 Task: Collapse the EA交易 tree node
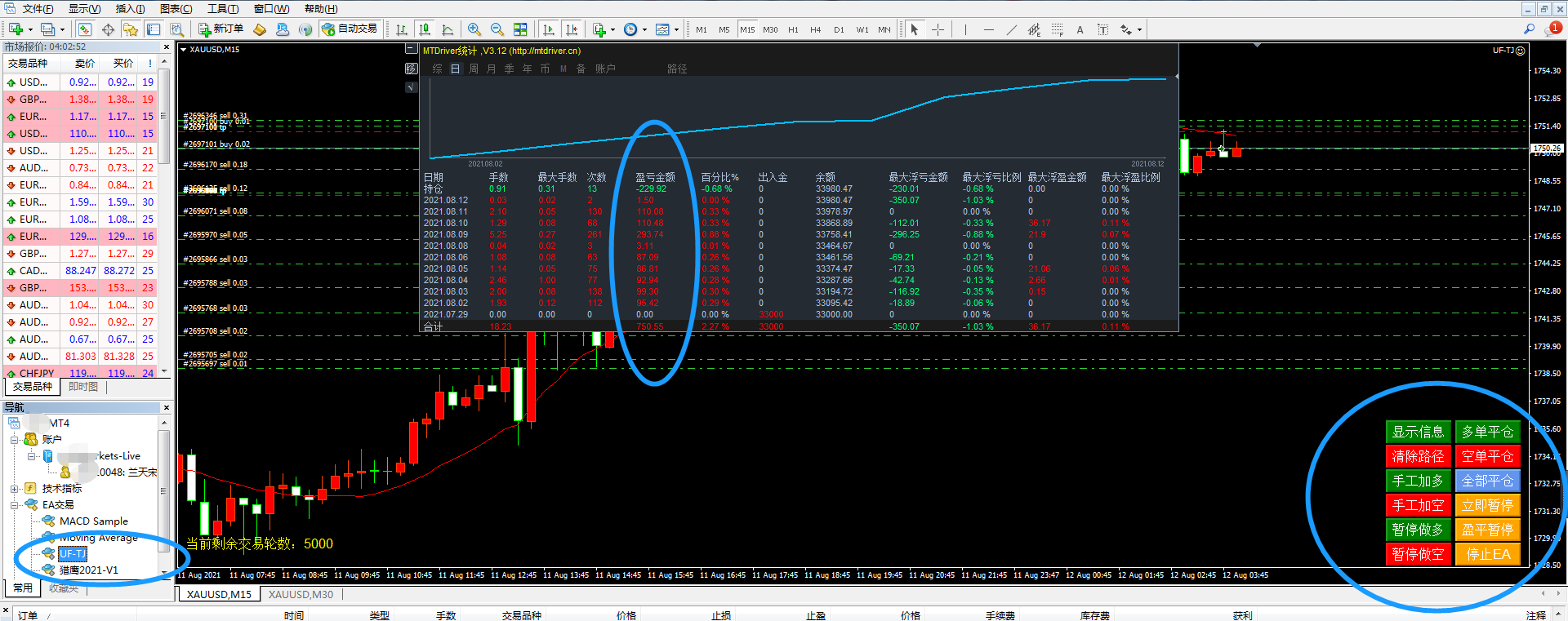tap(14, 505)
